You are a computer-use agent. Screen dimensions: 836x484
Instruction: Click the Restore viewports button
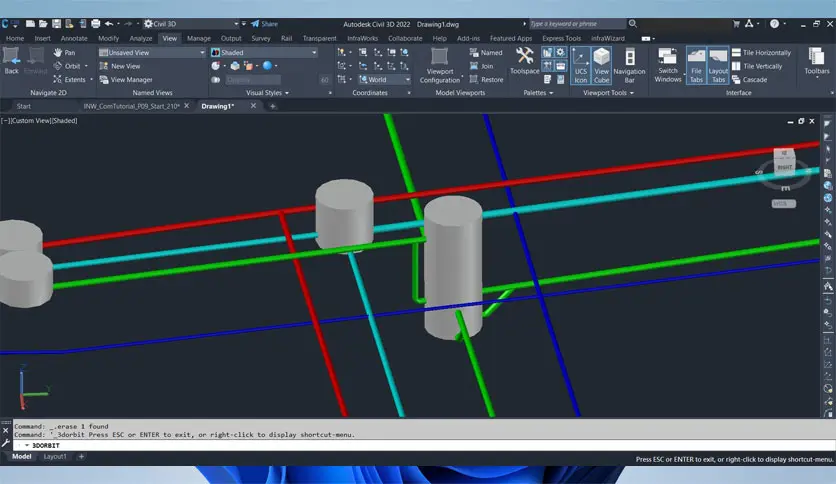point(486,79)
